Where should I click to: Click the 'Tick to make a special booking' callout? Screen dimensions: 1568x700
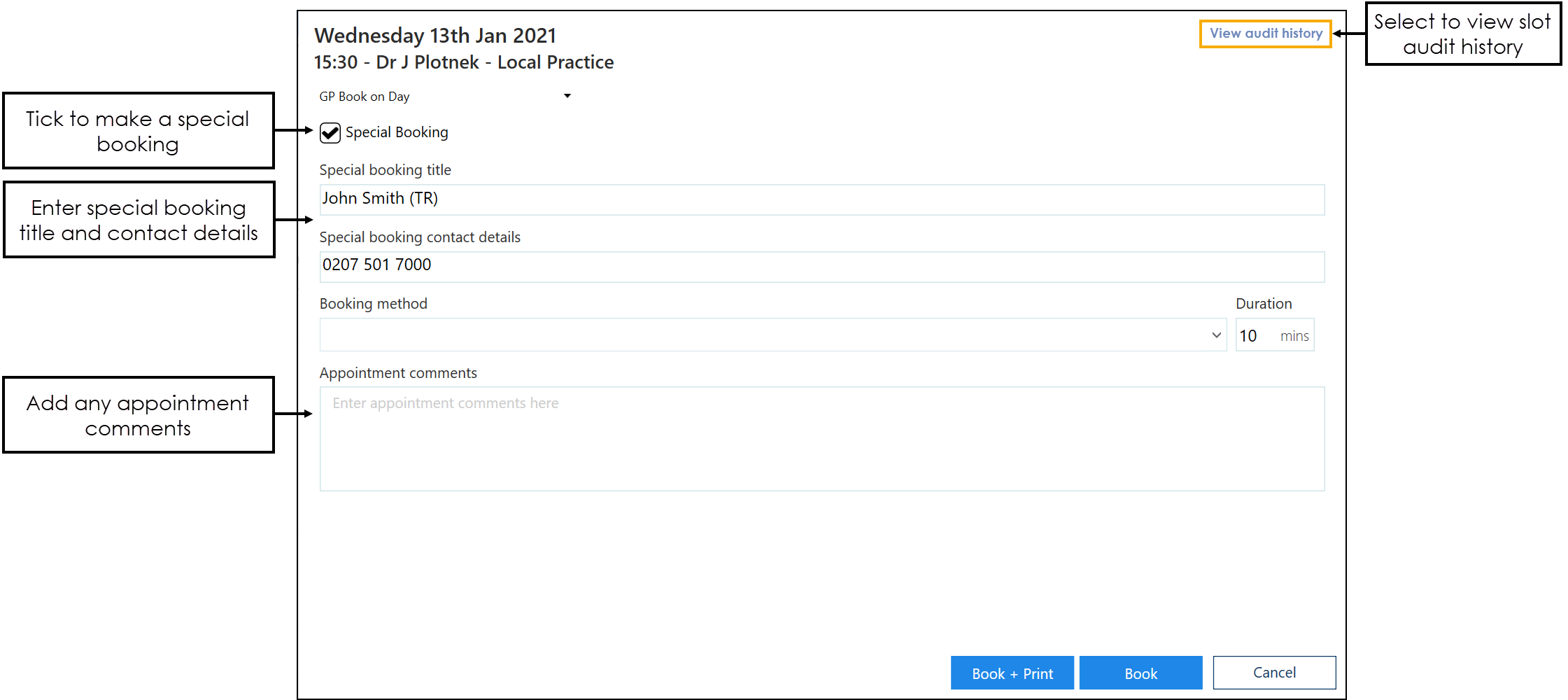coord(138,131)
